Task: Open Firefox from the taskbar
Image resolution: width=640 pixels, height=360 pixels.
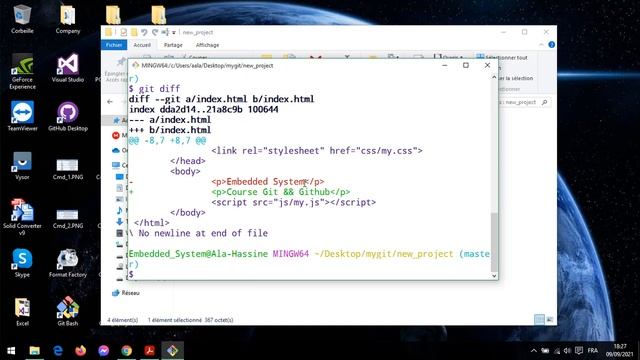Action: pyautogui.click(x=80, y=350)
